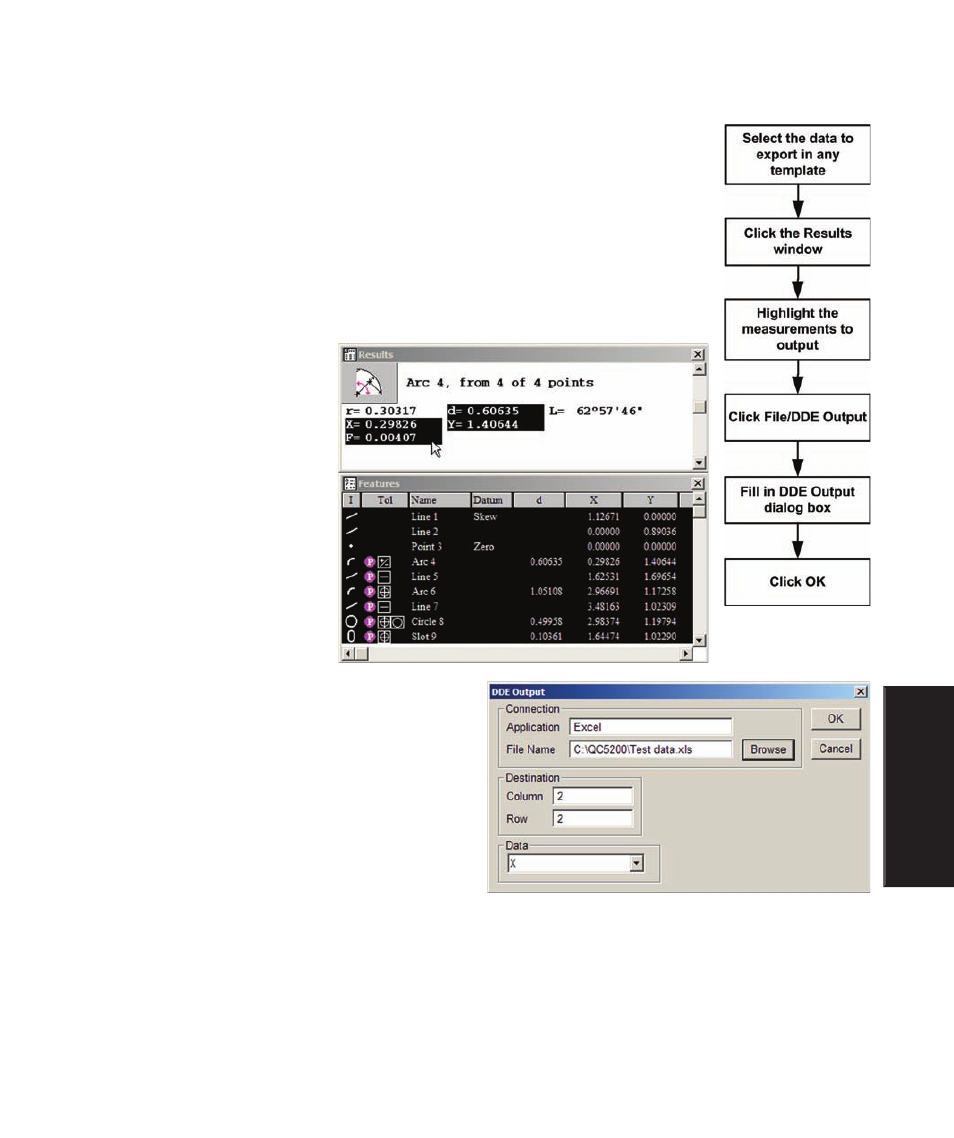The image size is (954, 1138).
Task: Click the Results window scroll-up arrow
Action: click(699, 369)
